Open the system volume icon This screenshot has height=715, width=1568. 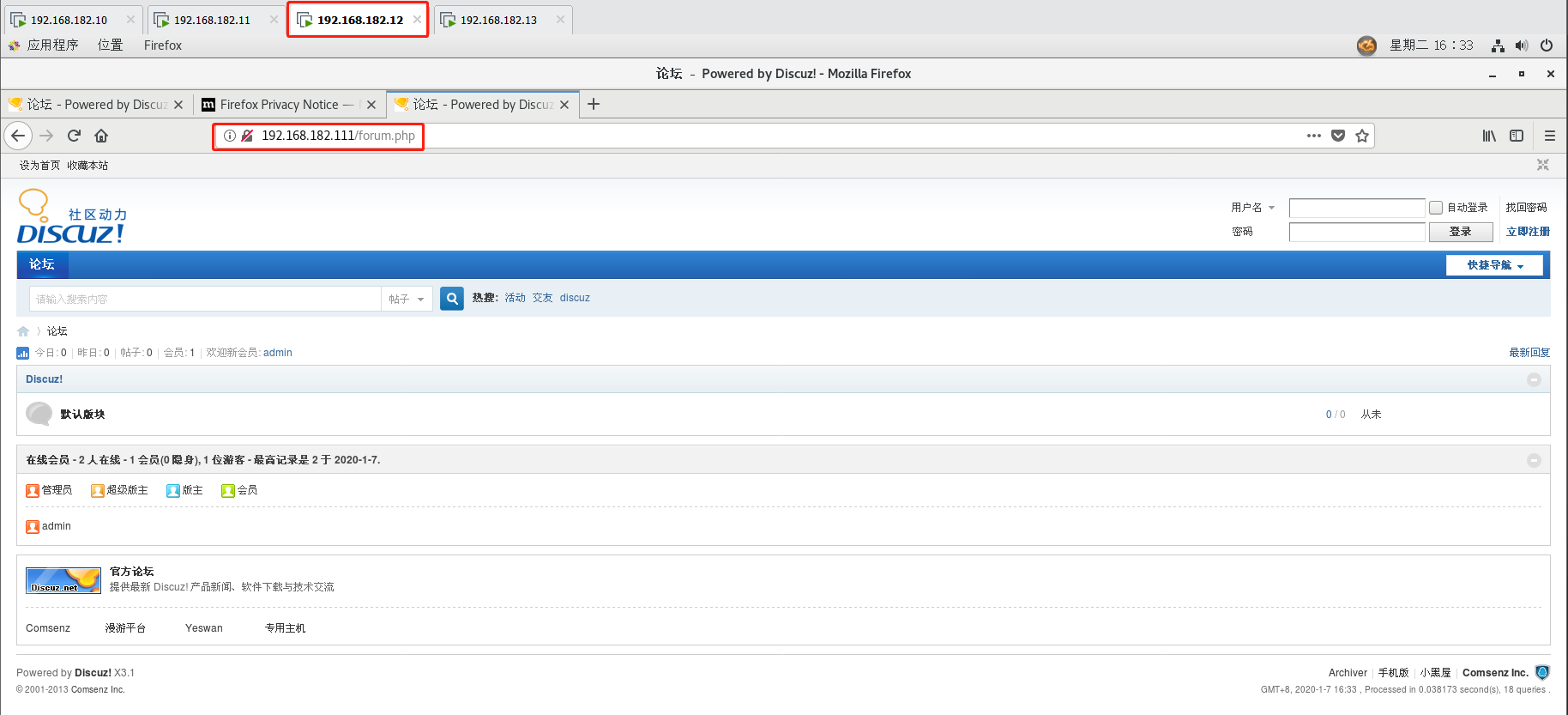pos(1522,45)
